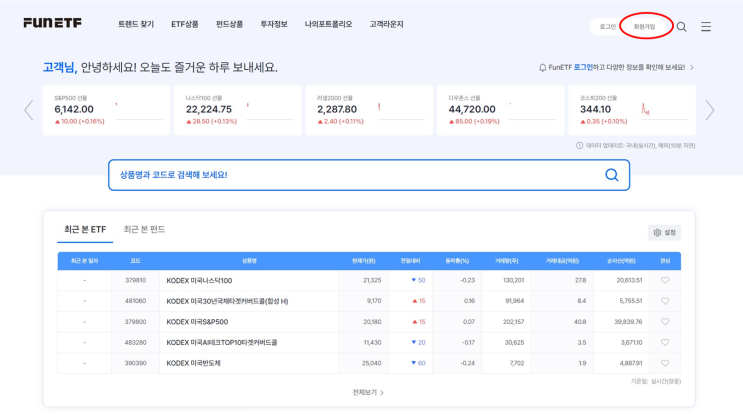
Task: Open the 트렌드 찾기 navigation menu
Action: click(136, 24)
